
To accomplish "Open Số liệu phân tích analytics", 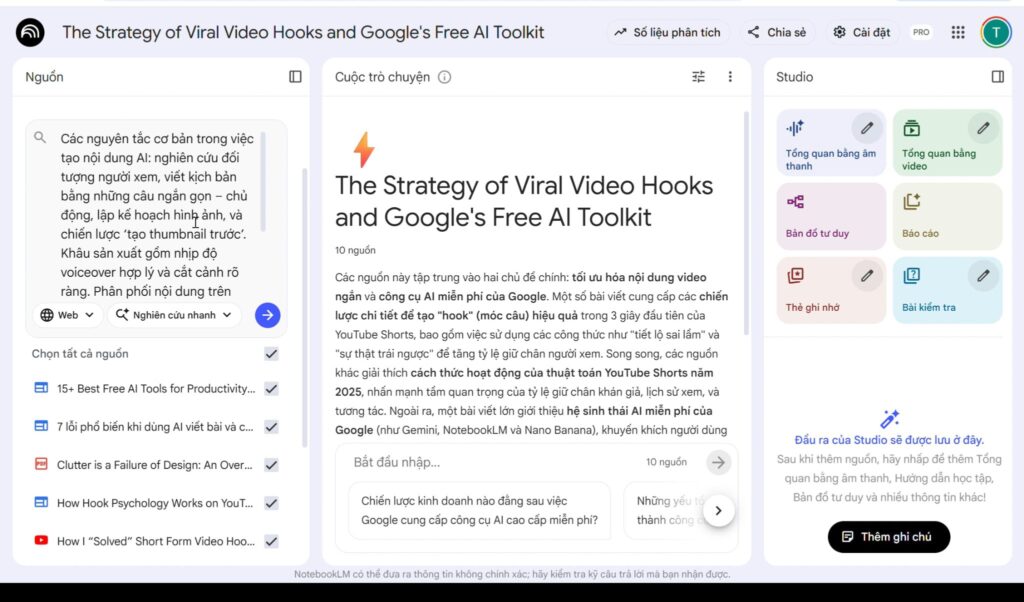I will coord(668,32).
